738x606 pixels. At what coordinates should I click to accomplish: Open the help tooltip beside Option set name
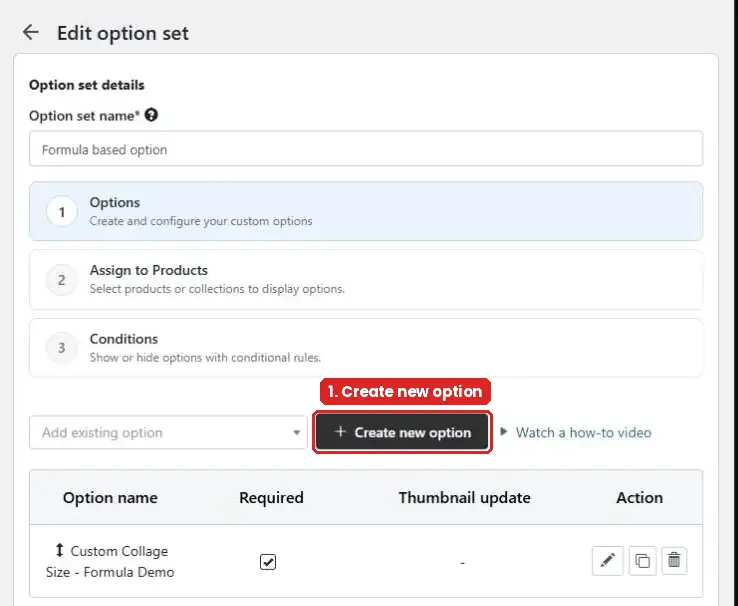(x=151, y=115)
